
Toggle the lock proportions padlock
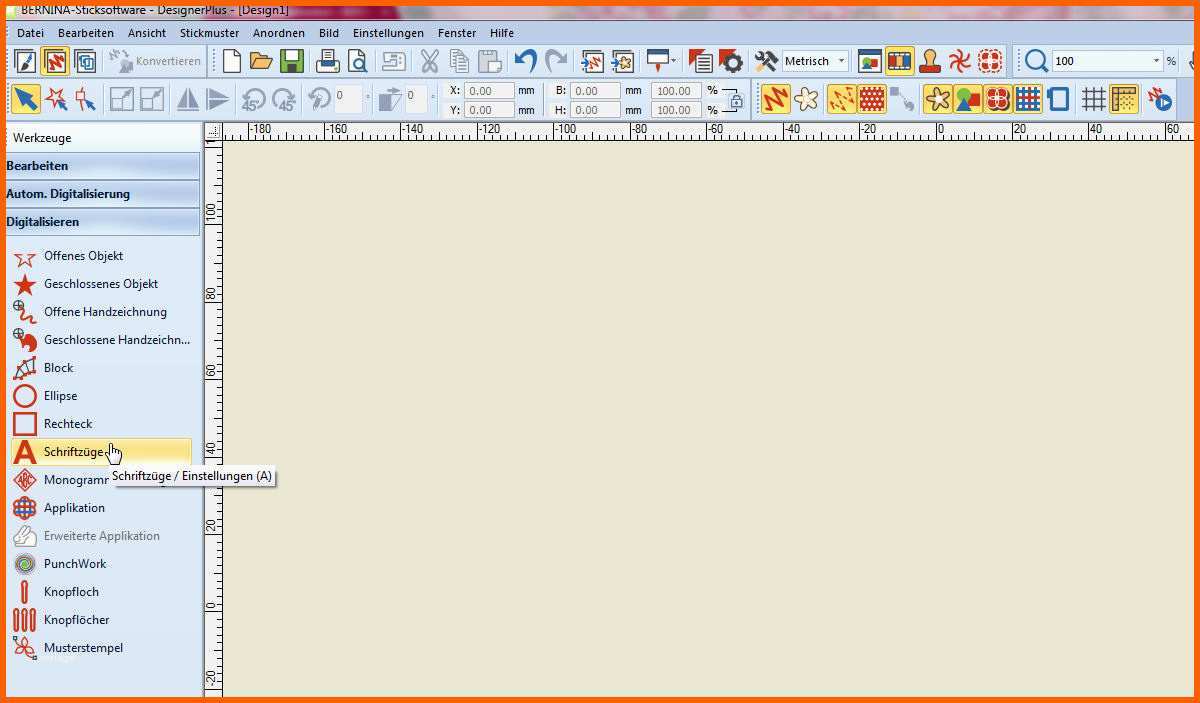tap(736, 100)
